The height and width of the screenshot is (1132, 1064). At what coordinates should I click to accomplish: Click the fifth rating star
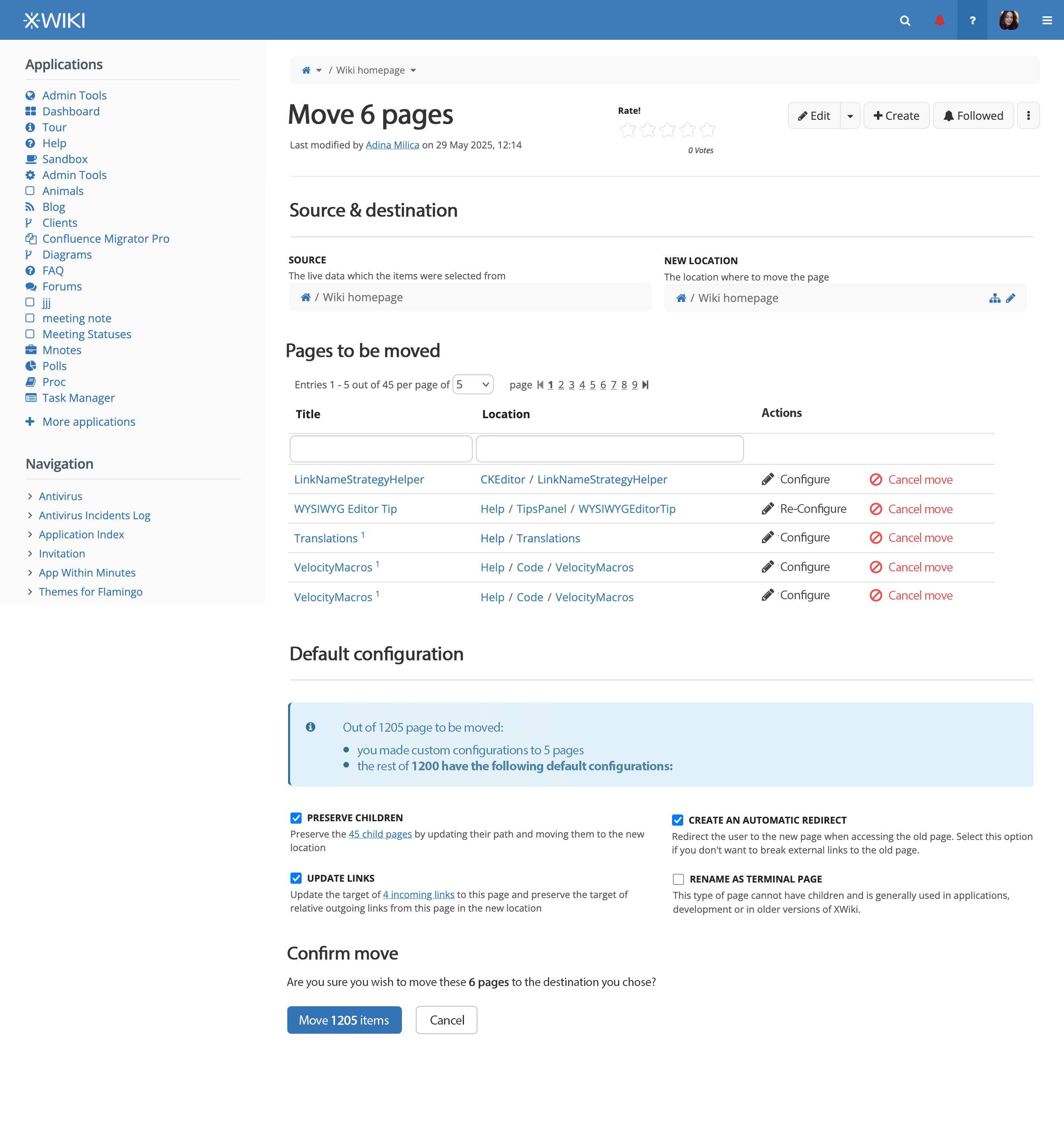707,130
